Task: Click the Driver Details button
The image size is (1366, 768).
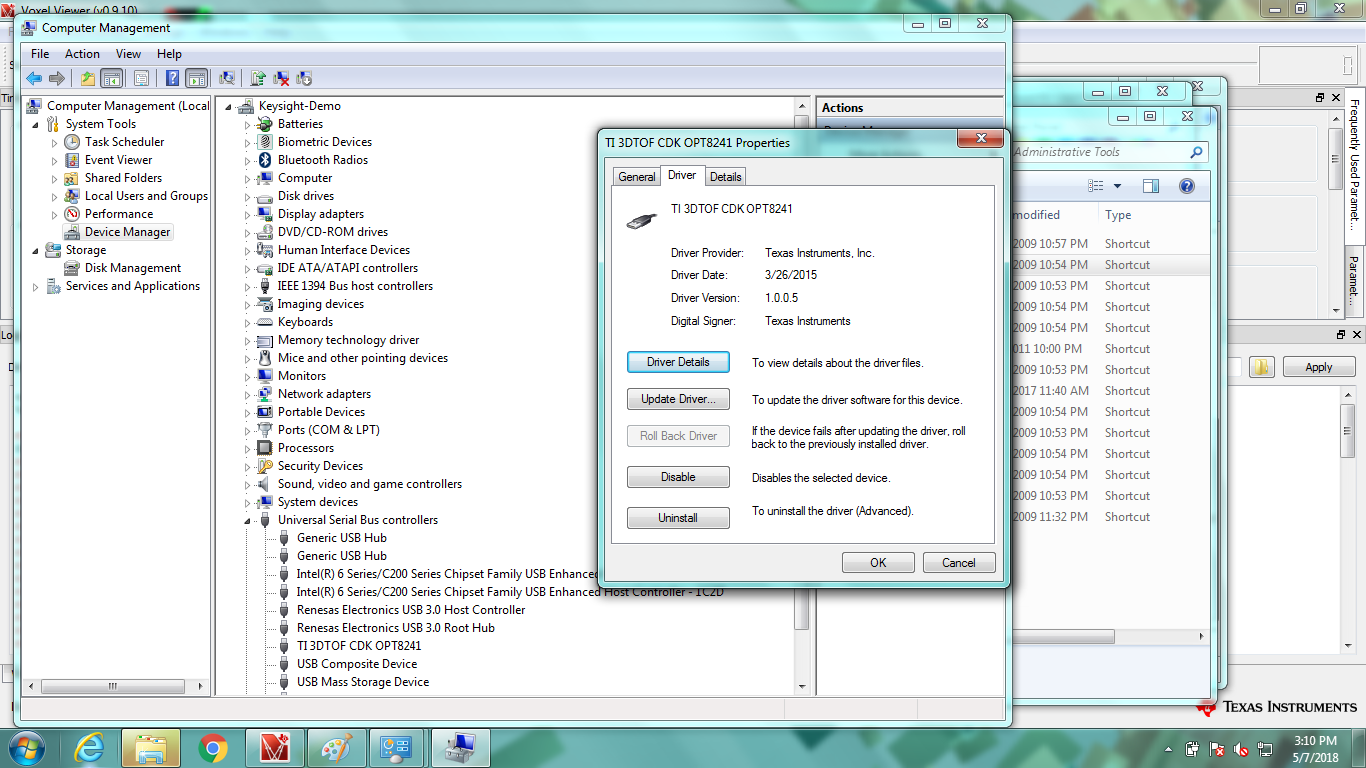Action: click(x=678, y=362)
